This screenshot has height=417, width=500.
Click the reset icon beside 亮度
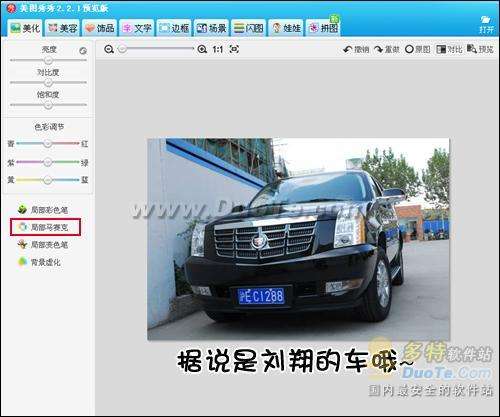click(x=83, y=51)
